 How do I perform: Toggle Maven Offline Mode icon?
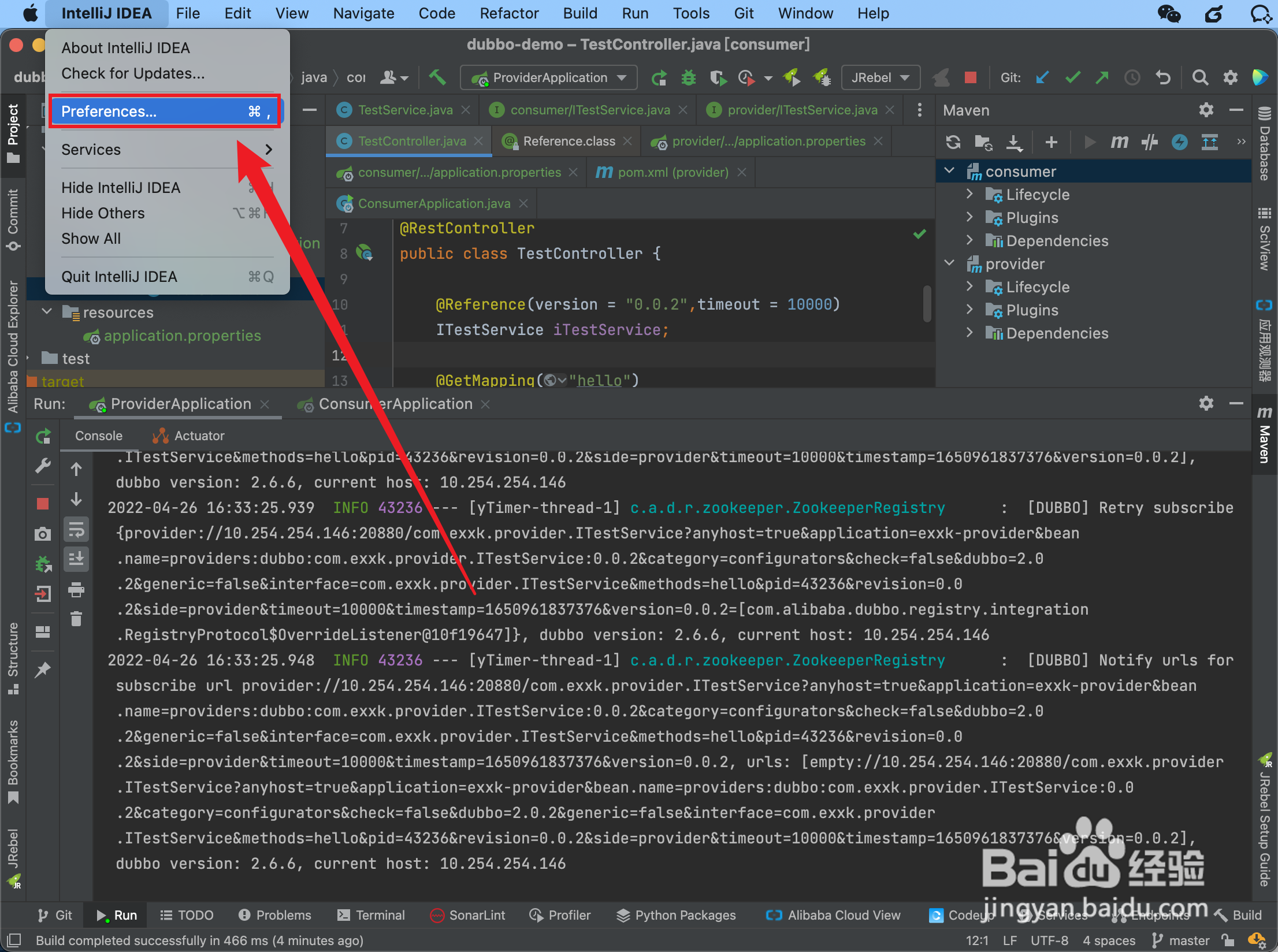click(1150, 142)
